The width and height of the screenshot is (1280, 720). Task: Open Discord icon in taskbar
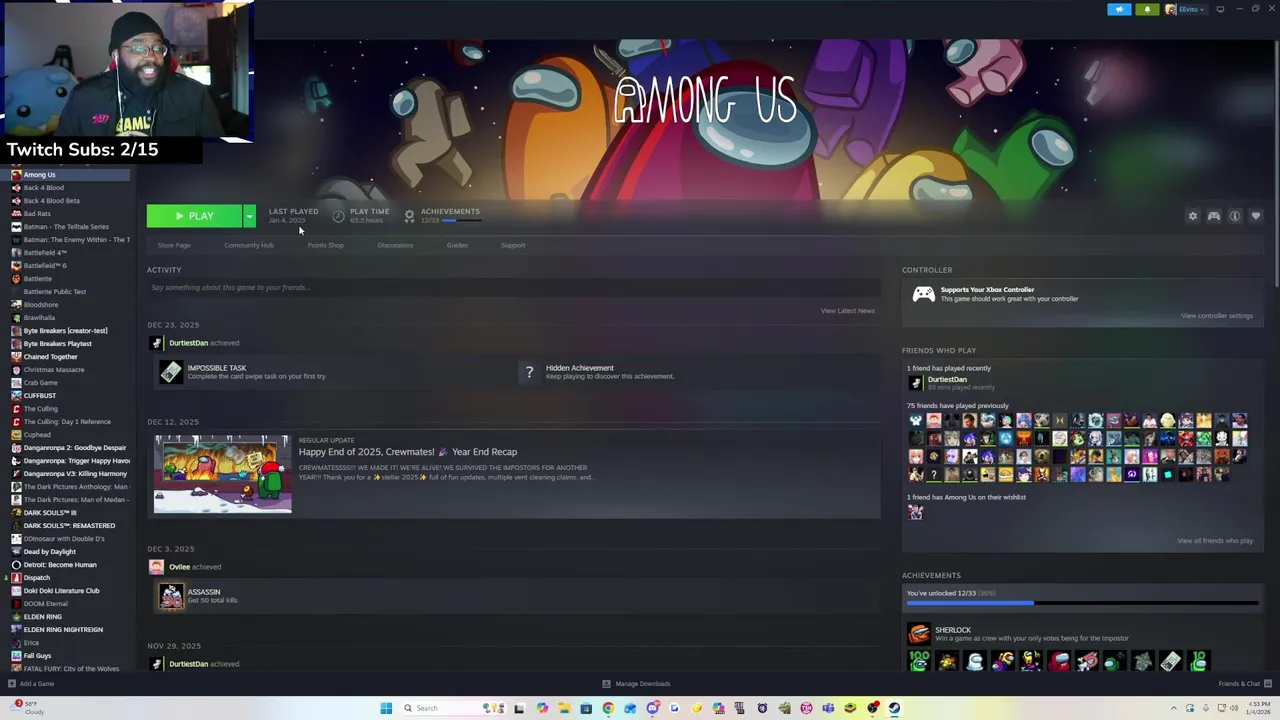click(x=652, y=709)
